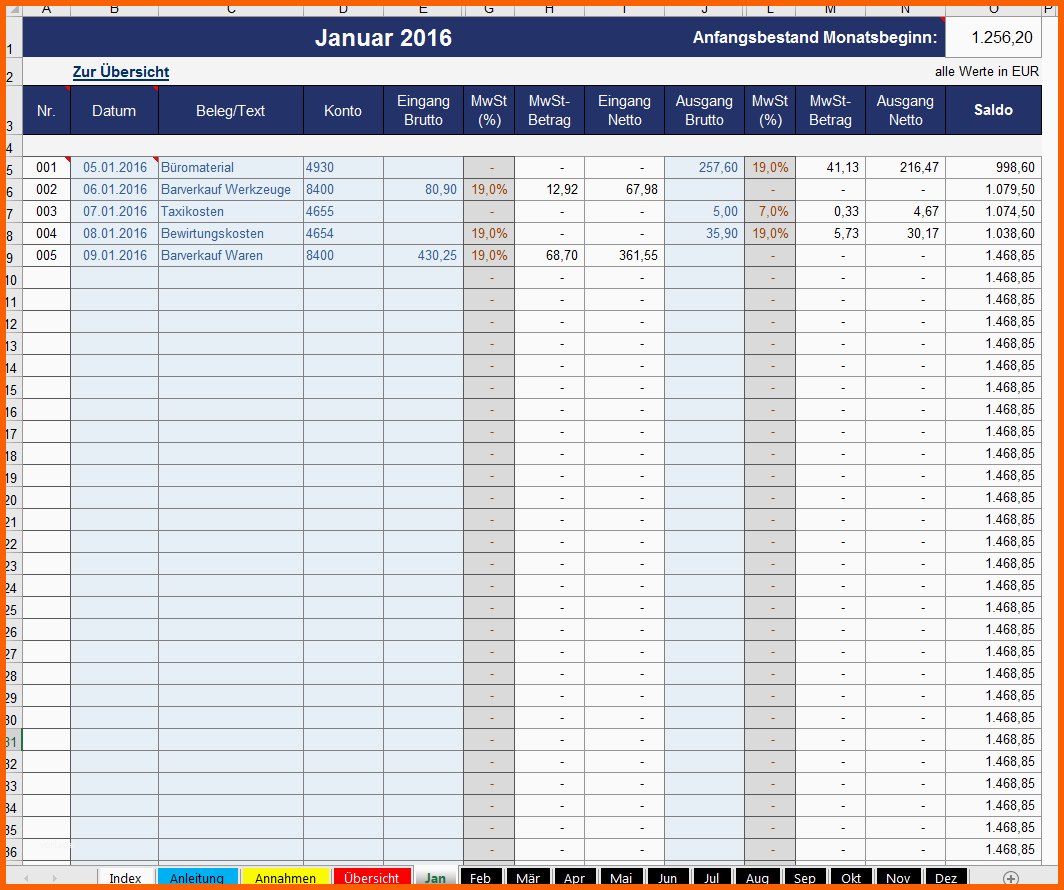The image size is (1064, 890).
Task: Go to the yellow Annahmen tab
Action: coord(285,878)
